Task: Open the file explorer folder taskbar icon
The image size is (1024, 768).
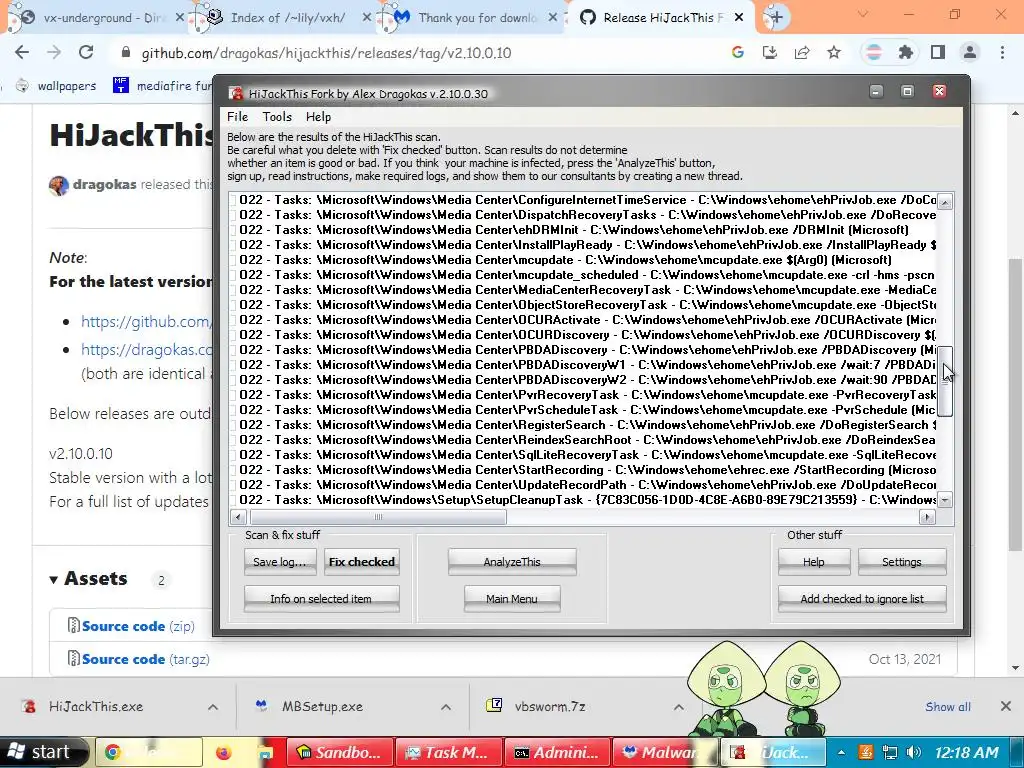Action: pyautogui.click(x=265, y=752)
